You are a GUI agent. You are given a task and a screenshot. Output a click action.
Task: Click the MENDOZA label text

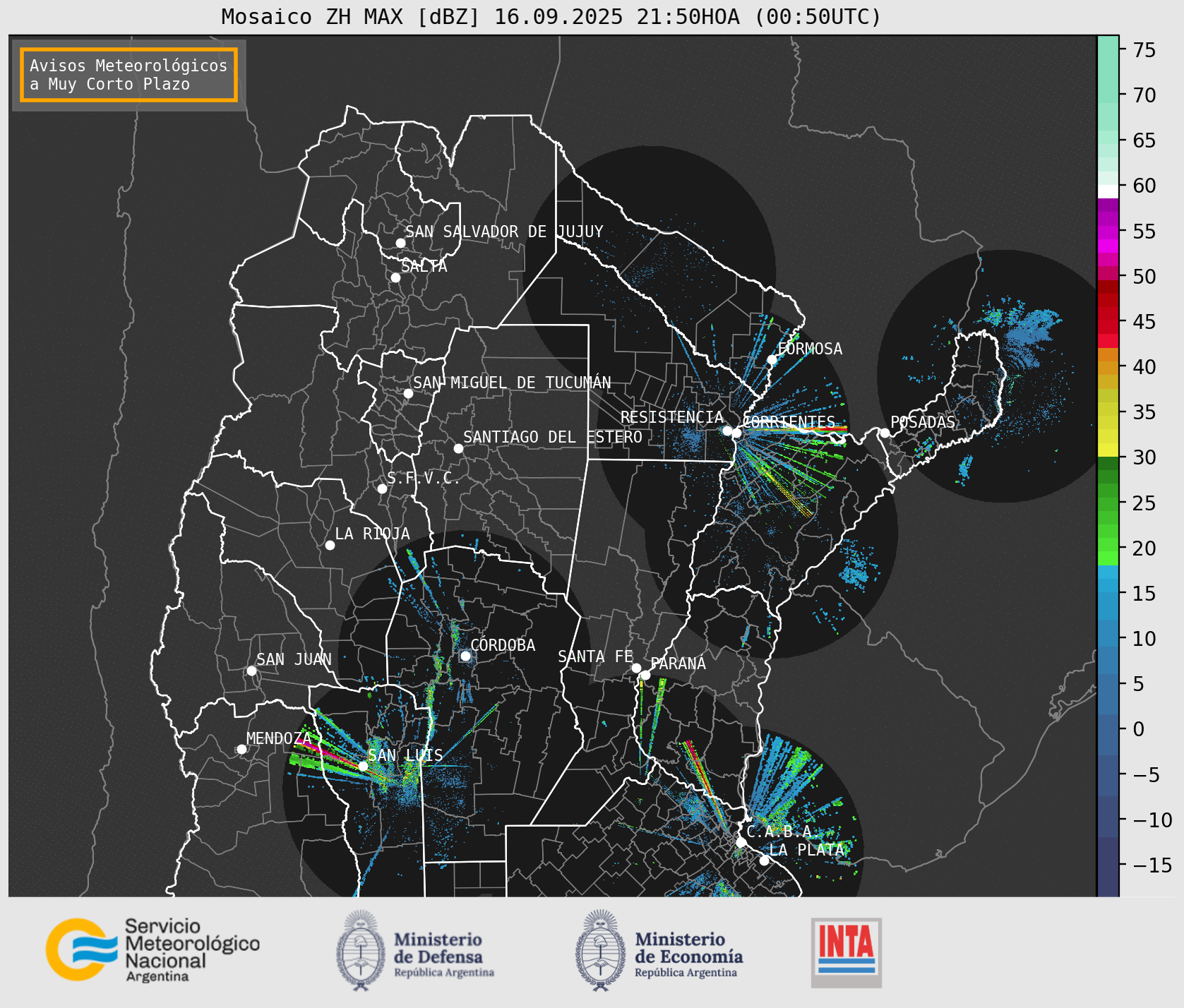coord(279,738)
